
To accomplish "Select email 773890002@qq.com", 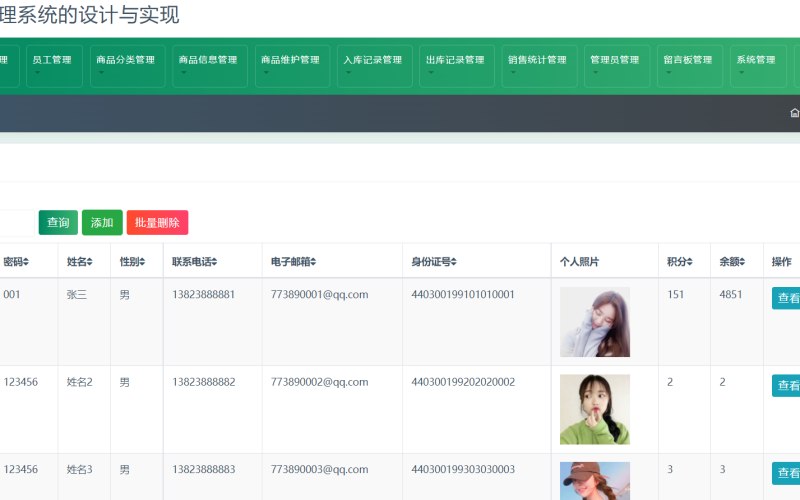I will click(x=319, y=382).
